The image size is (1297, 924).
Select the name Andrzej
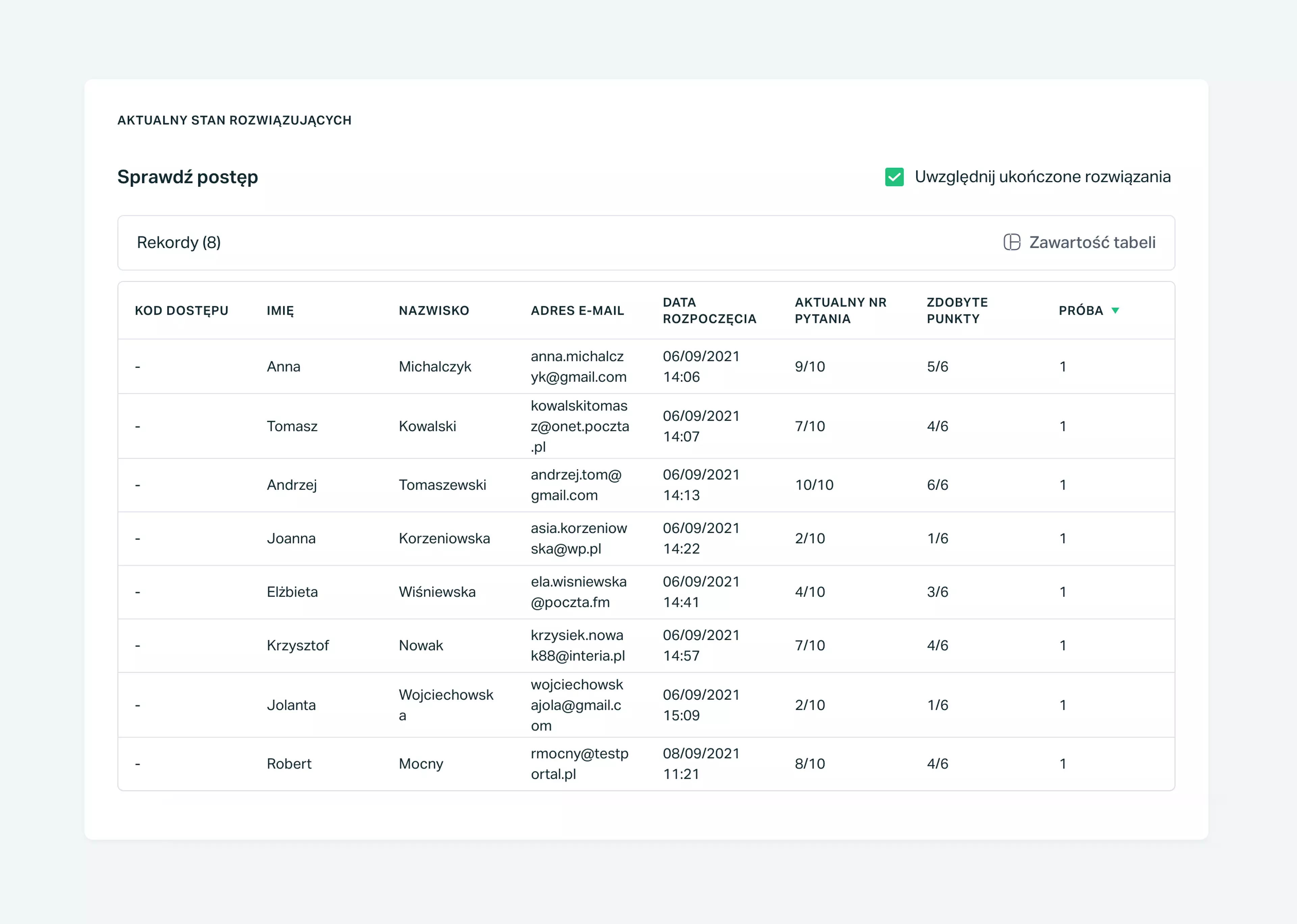click(292, 485)
